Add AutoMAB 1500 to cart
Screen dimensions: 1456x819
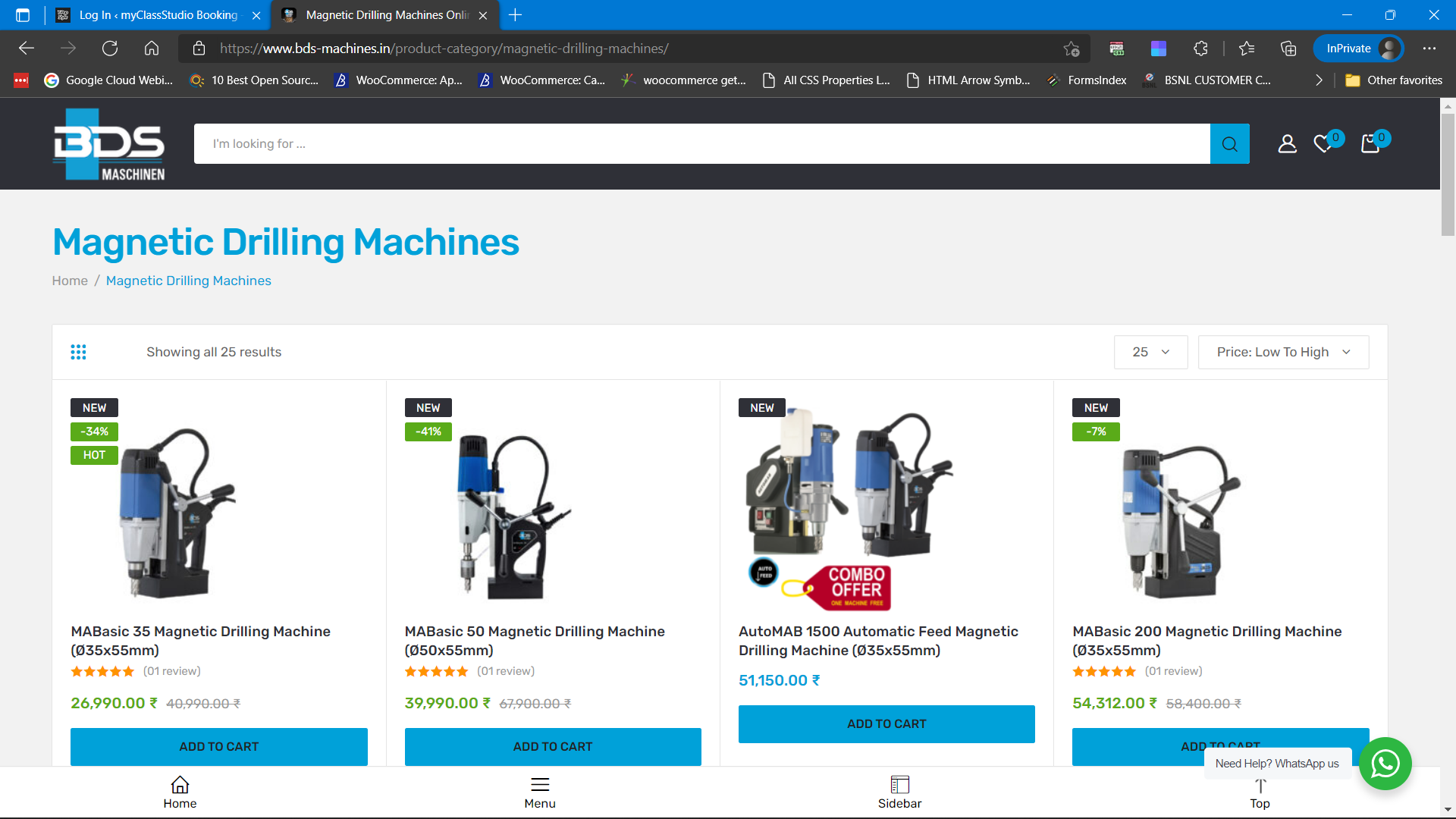click(886, 724)
